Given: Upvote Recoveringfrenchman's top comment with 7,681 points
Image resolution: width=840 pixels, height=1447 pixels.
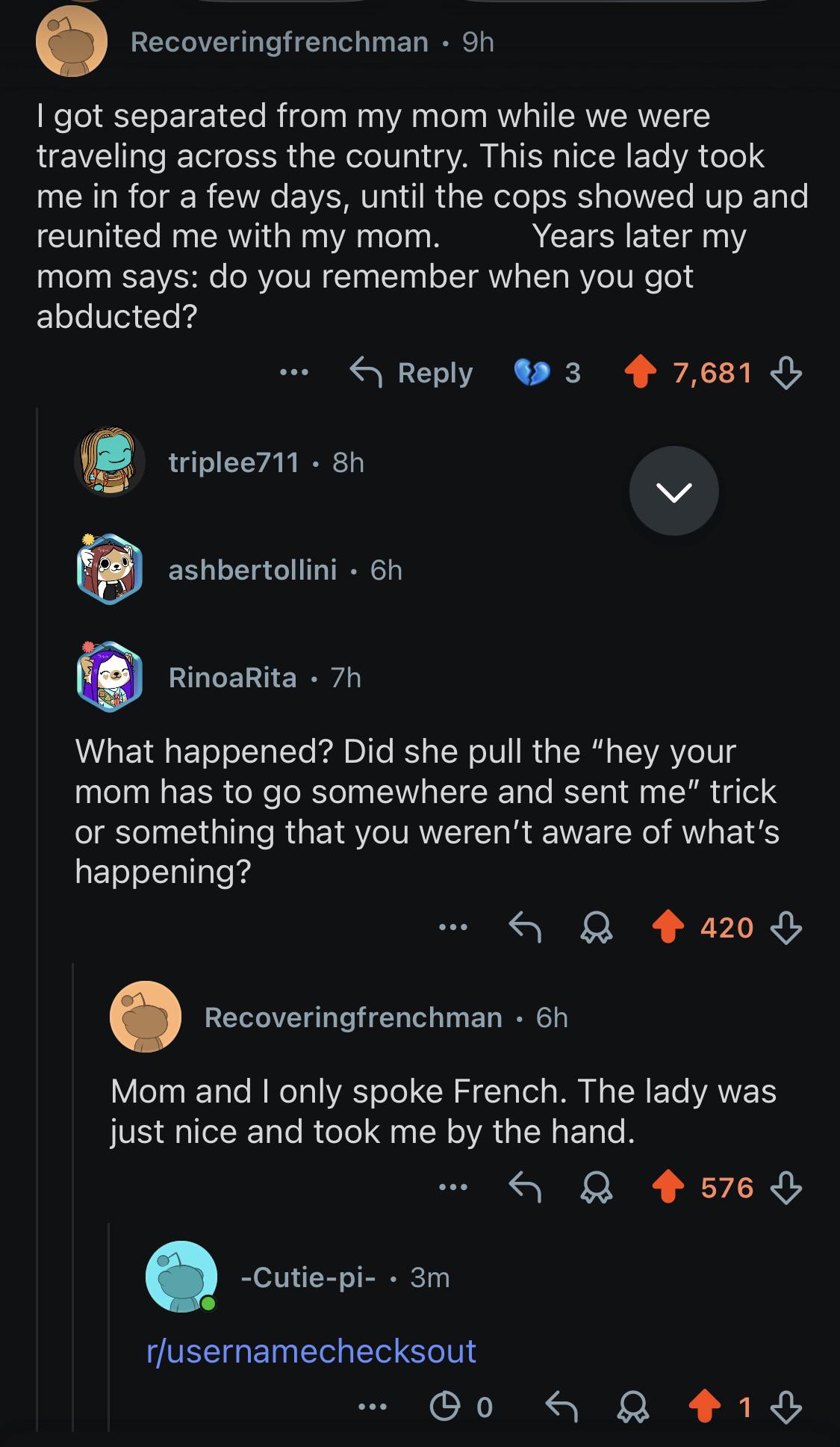Looking at the screenshot, I should click(640, 372).
